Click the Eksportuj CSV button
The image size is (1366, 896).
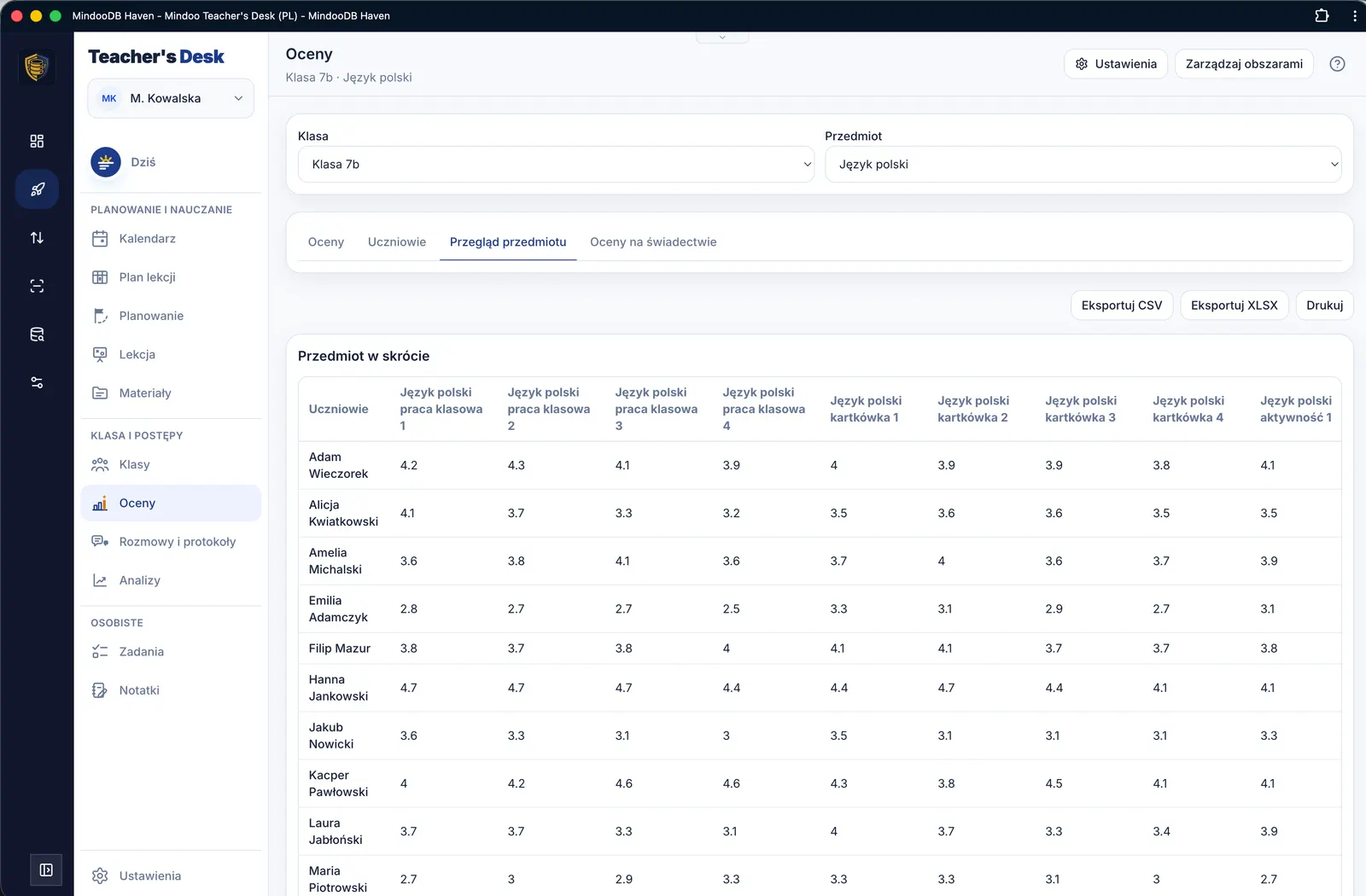pos(1122,305)
